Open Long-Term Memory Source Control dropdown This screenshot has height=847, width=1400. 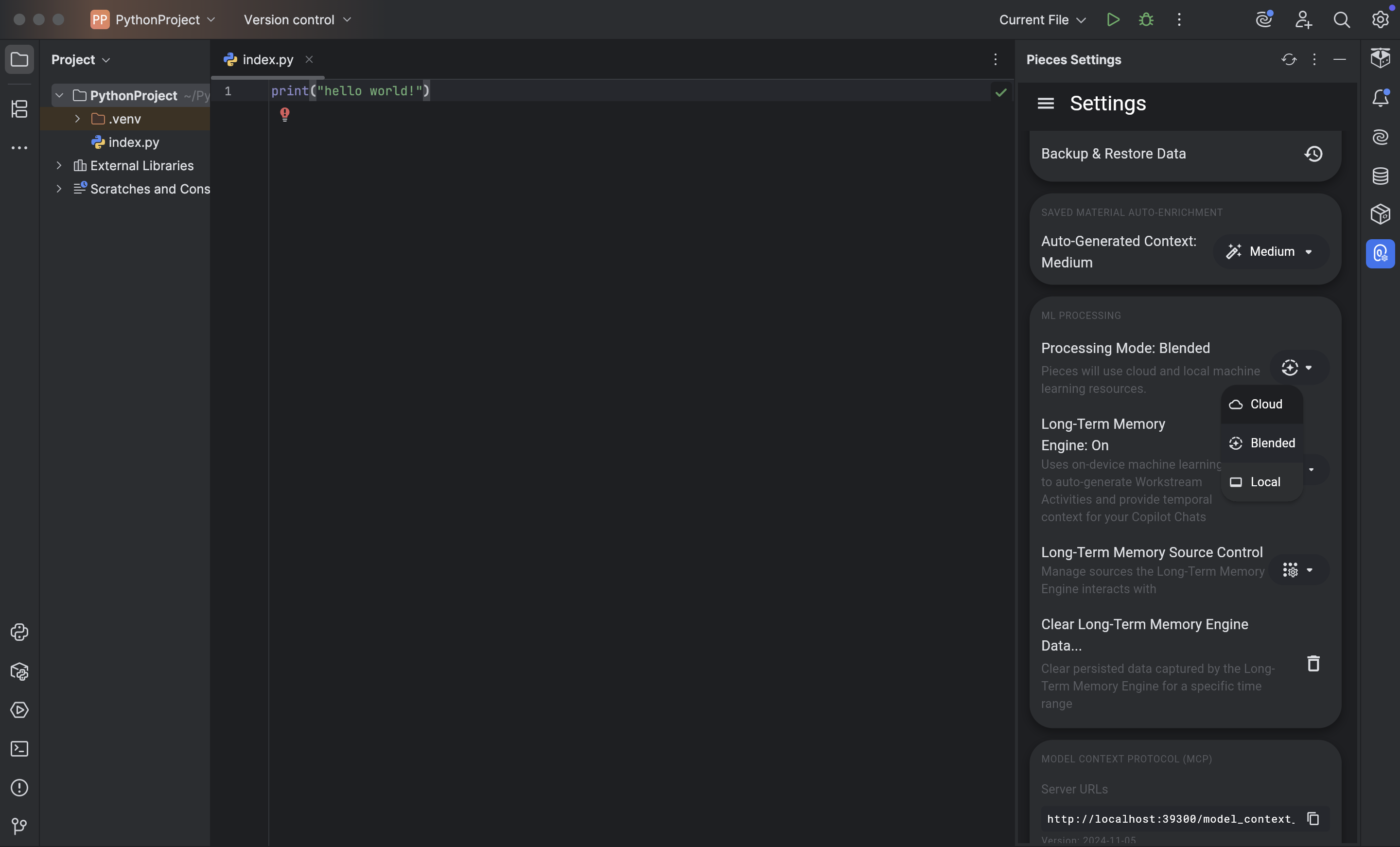1298,569
